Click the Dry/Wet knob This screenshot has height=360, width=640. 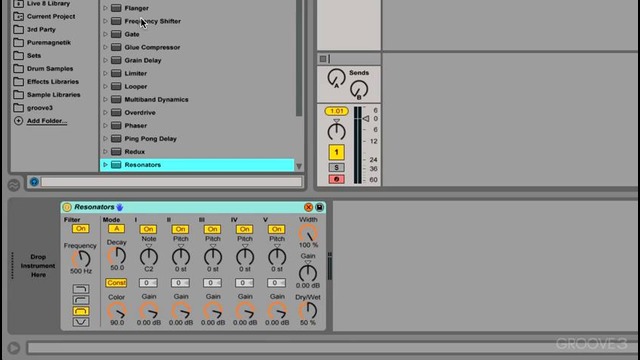pyautogui.click(x=308, y=311)
